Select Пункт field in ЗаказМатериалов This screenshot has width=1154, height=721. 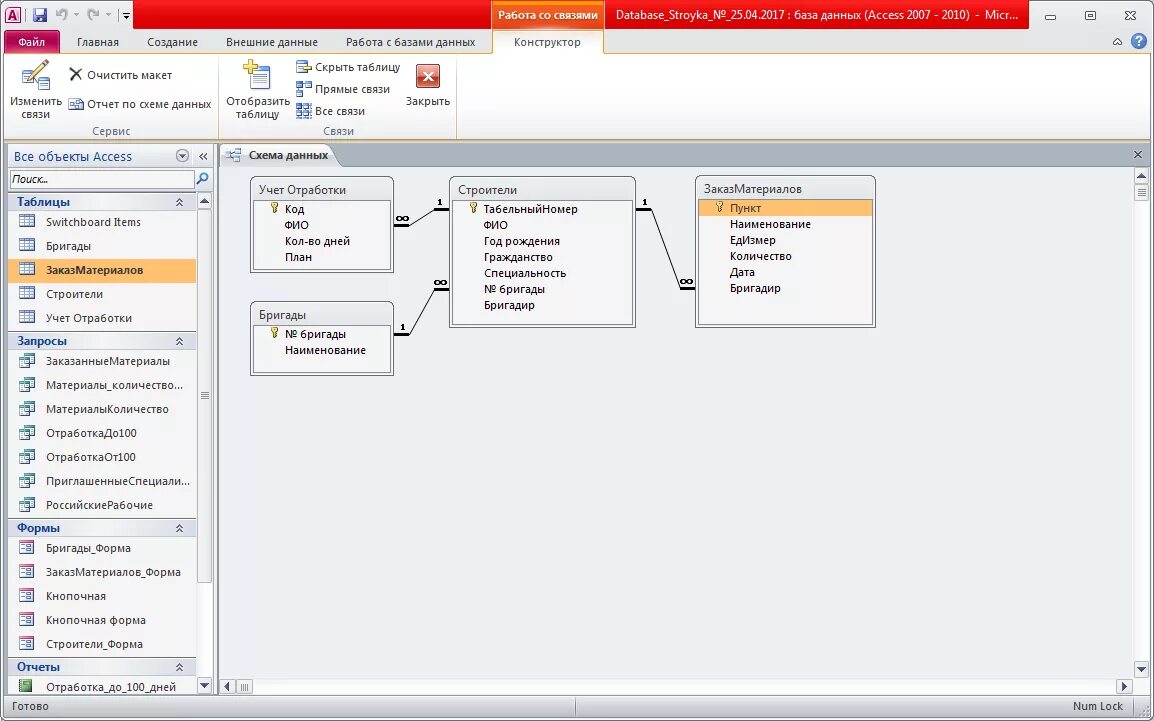click(x=785, y=208)
